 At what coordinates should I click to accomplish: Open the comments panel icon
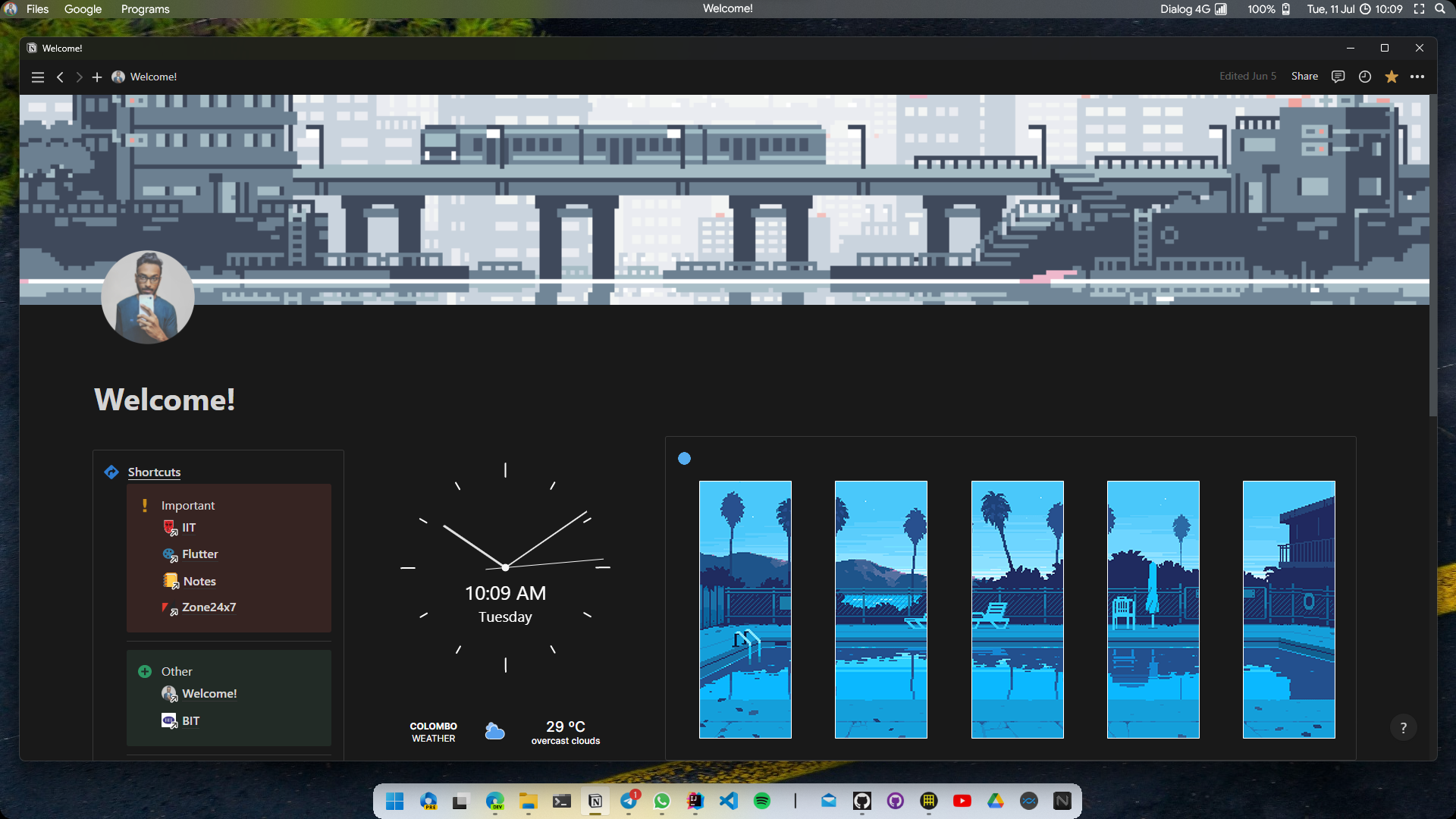1338,77
